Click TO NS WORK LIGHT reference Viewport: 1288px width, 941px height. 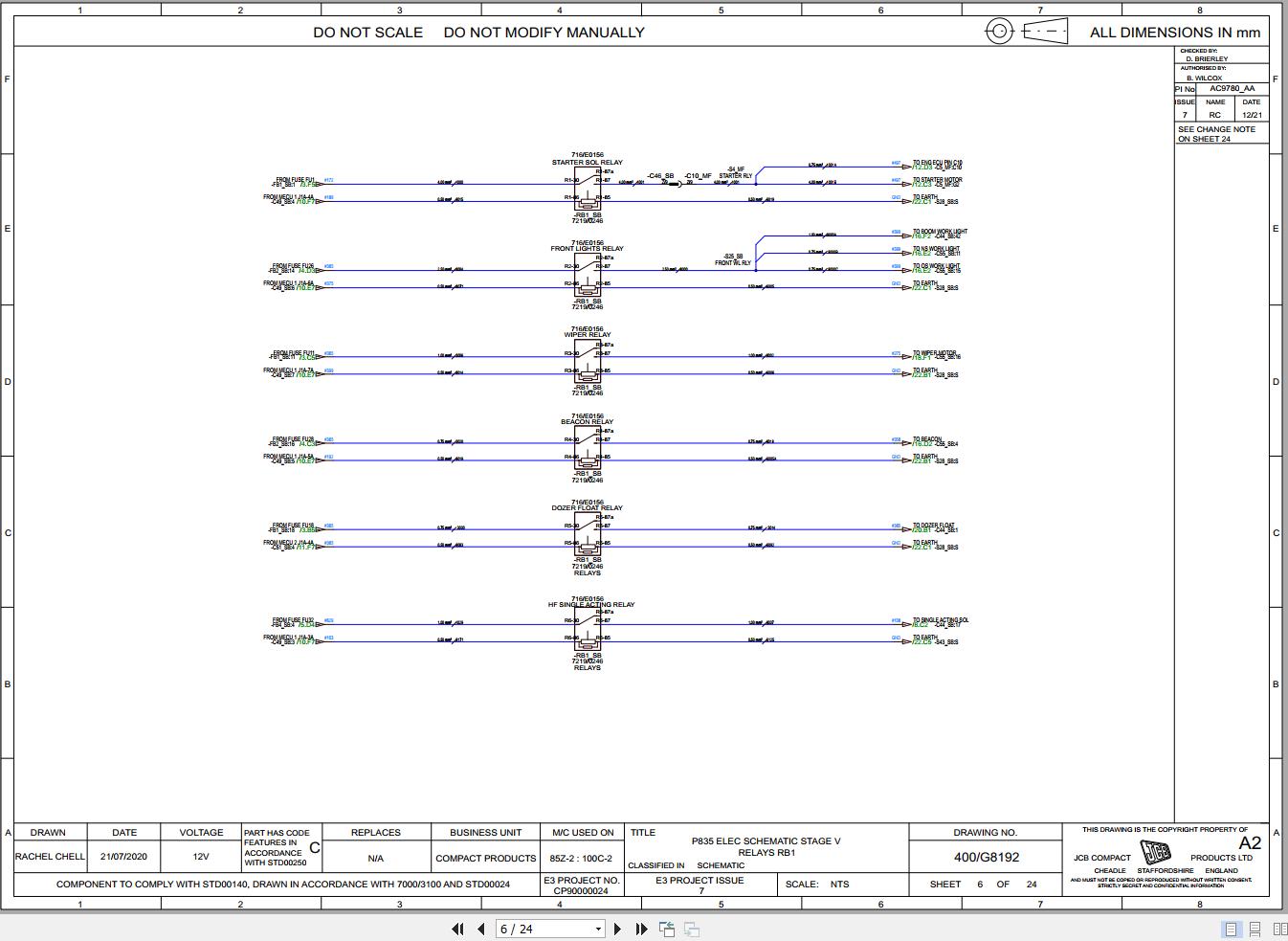[x=936, y=249]
